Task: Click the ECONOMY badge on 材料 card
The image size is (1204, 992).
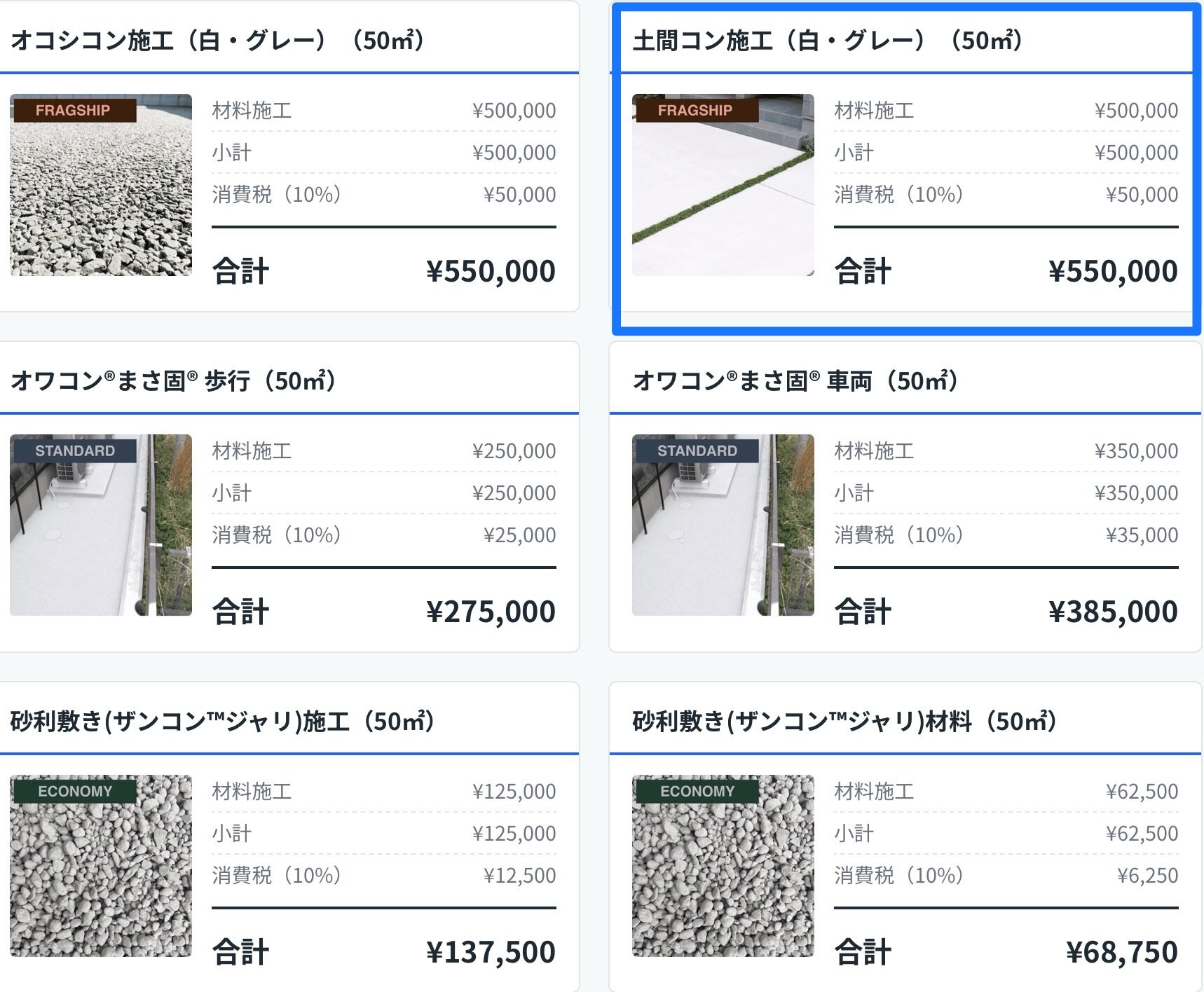Action: (x=697, y=792)
